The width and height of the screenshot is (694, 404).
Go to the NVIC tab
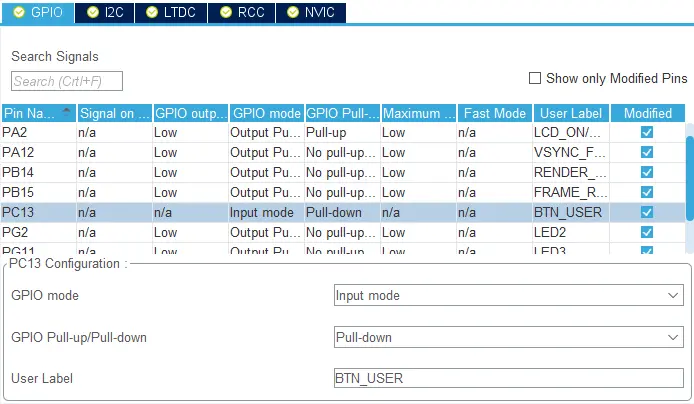tap(312, 12)
